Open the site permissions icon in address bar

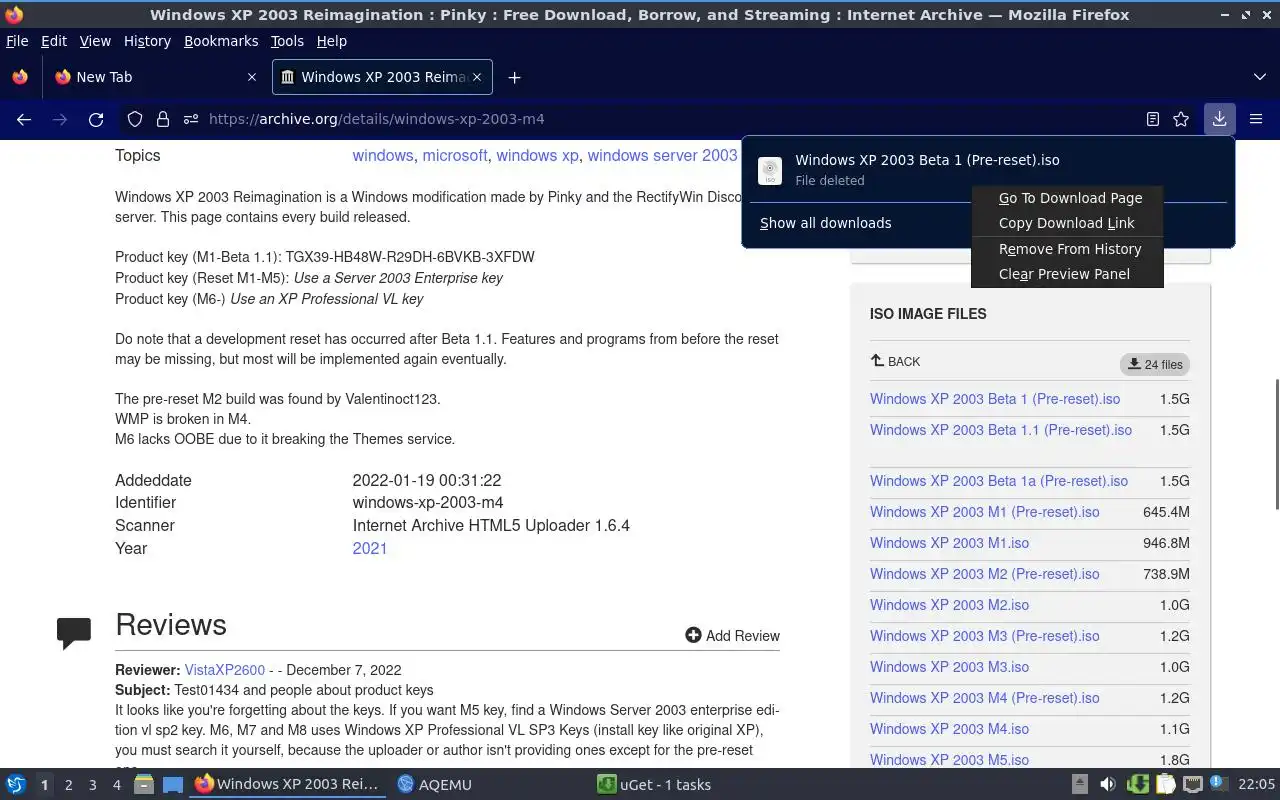tap(191, 119)
